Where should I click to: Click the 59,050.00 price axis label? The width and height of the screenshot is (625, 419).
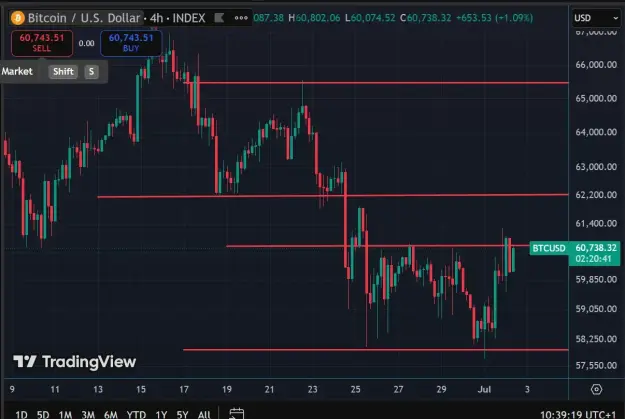click(x=596, y=309)
